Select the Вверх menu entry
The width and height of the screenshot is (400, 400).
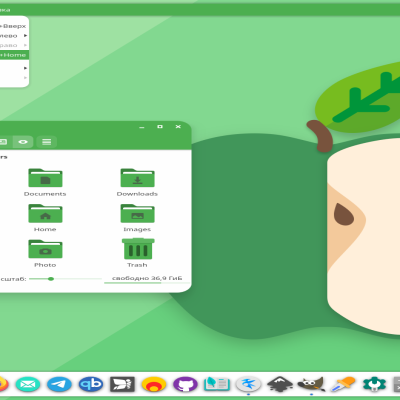point(13,26)
